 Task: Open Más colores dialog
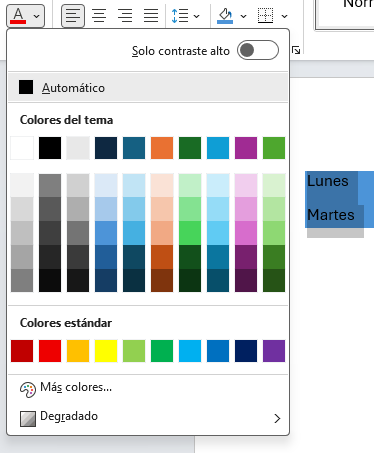point(148,388)
